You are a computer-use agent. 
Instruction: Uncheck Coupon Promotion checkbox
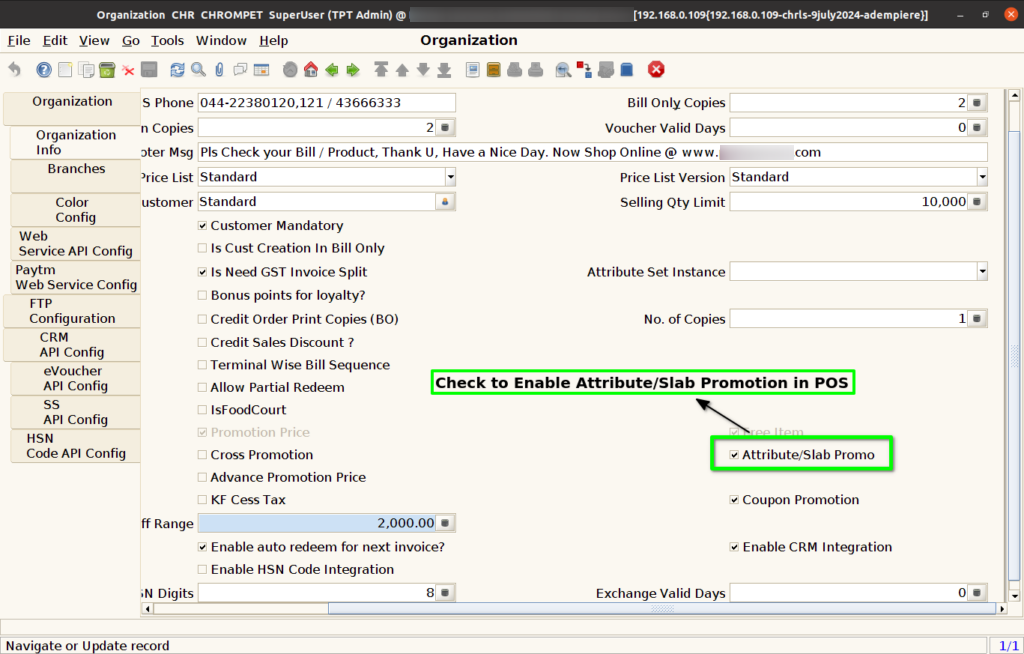pos(734,500)
